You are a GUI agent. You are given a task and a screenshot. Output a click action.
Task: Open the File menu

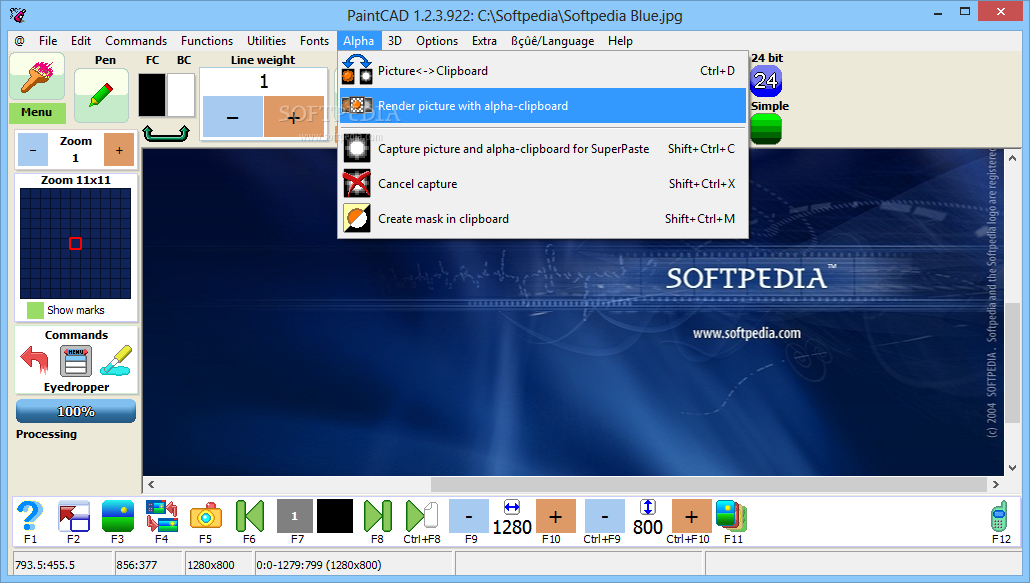tap(48, 41)
